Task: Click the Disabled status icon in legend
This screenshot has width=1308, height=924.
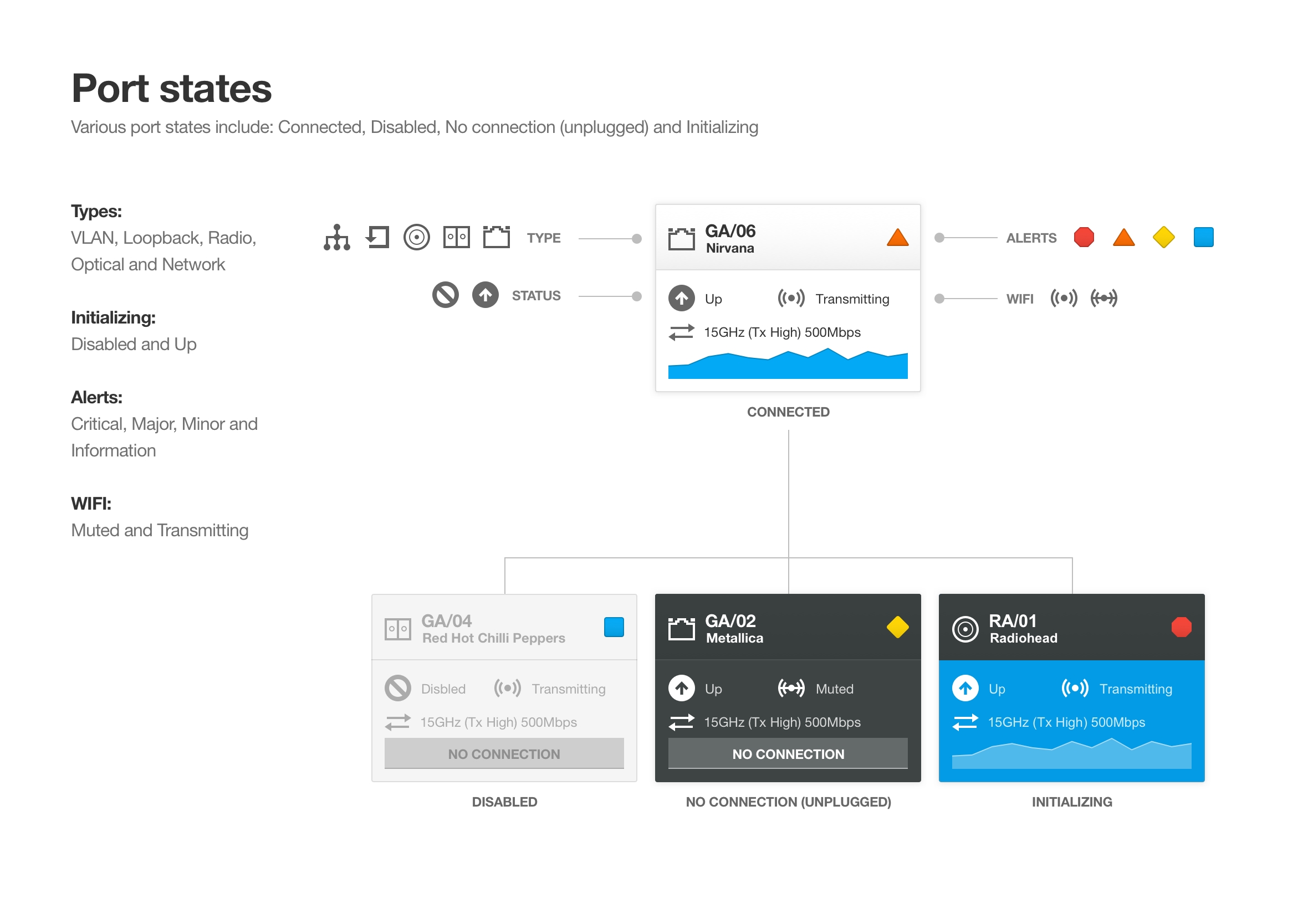Action: 446,295
